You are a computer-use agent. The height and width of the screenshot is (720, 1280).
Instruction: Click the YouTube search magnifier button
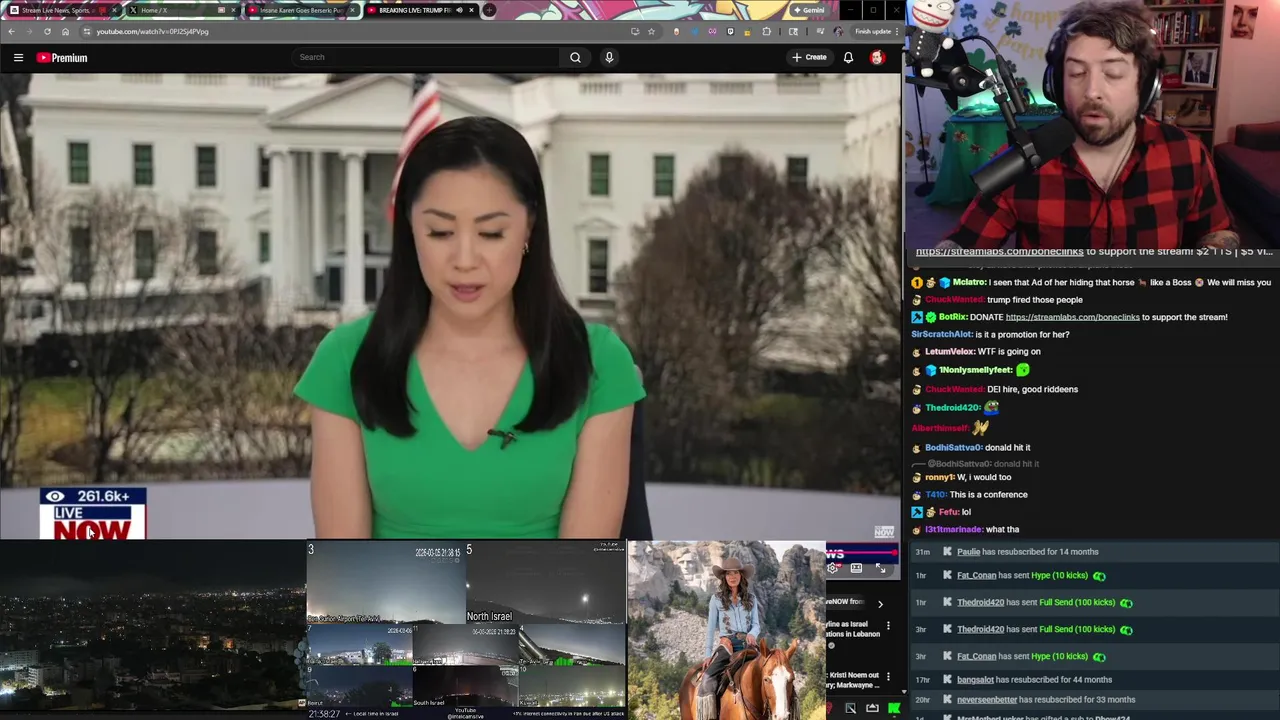pos(575,57)
